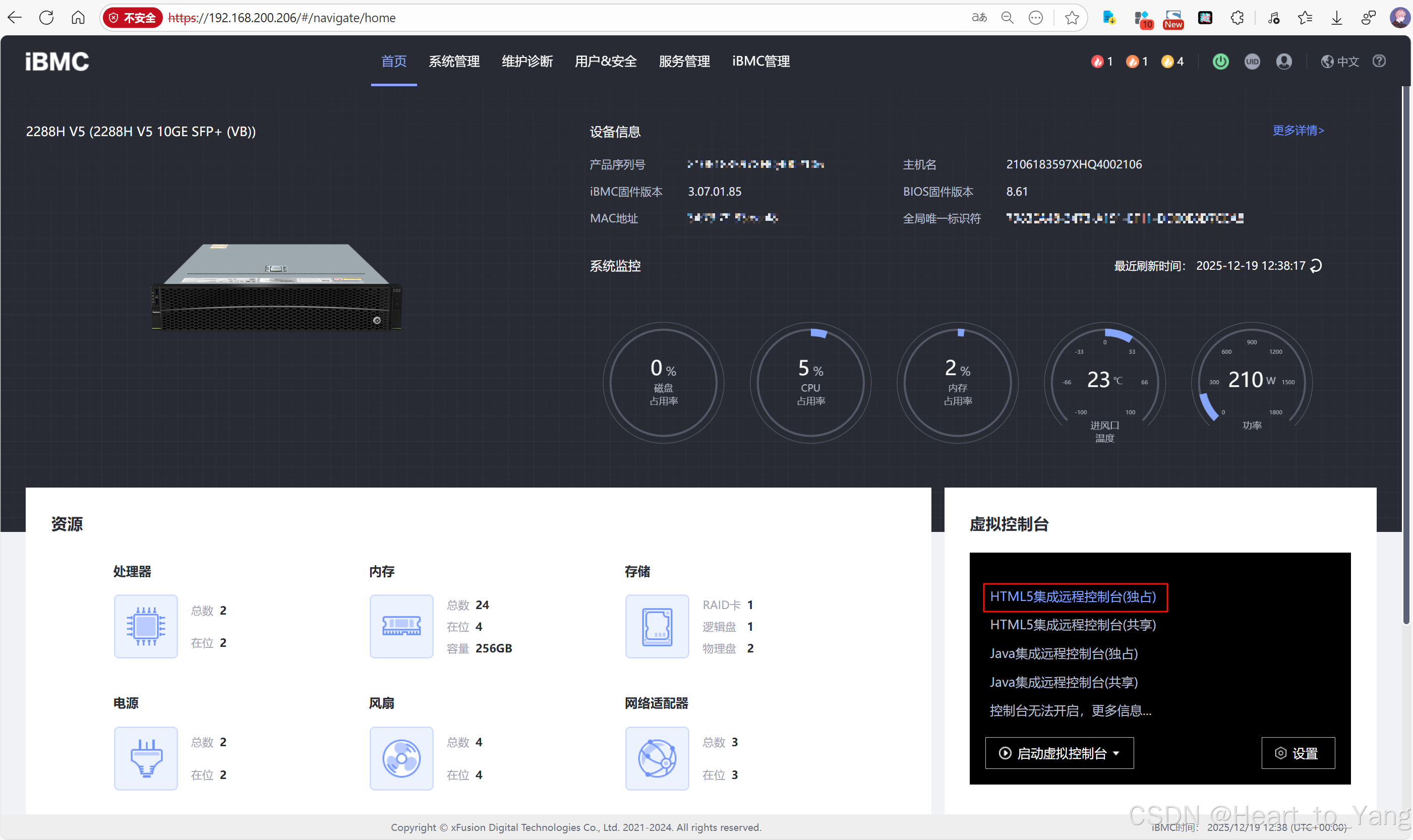Open the processor resource icon
The width and height of the screenshot is (1413, 840).
(x=146, y=626)
